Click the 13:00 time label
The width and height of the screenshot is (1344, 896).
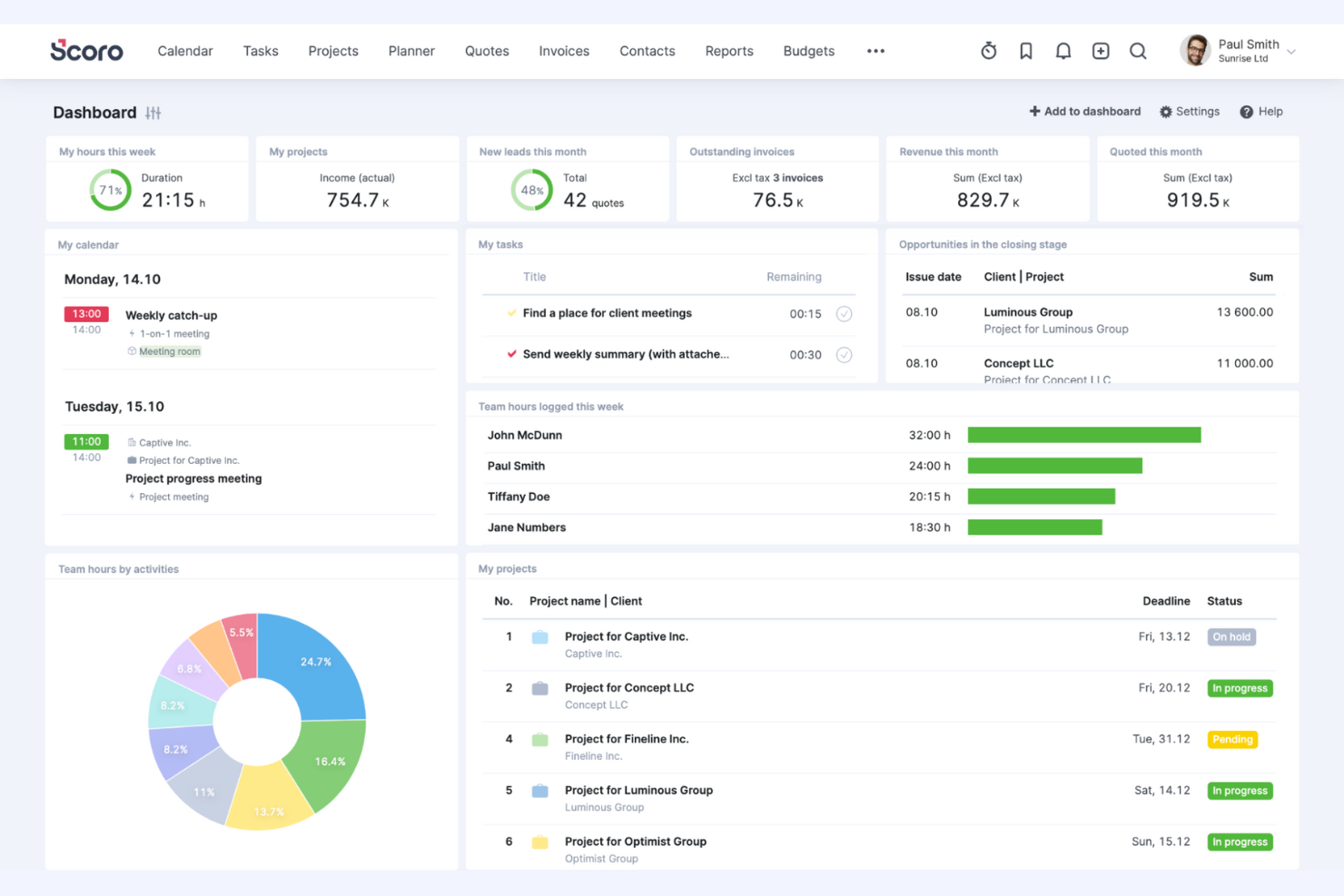coord(86,314)
